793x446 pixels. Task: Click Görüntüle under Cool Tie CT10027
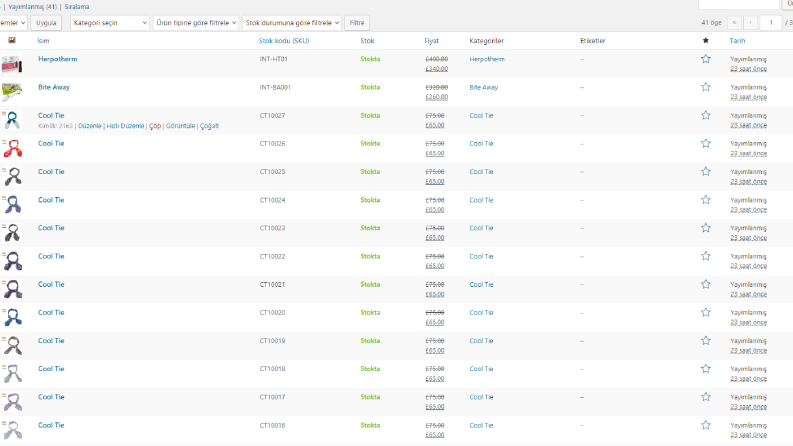tap(180, 126)
